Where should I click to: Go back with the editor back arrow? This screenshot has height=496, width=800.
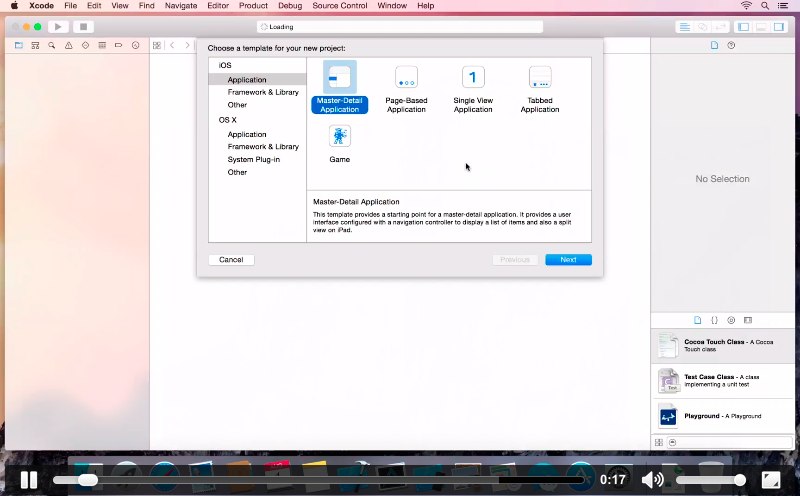(172, 45)
